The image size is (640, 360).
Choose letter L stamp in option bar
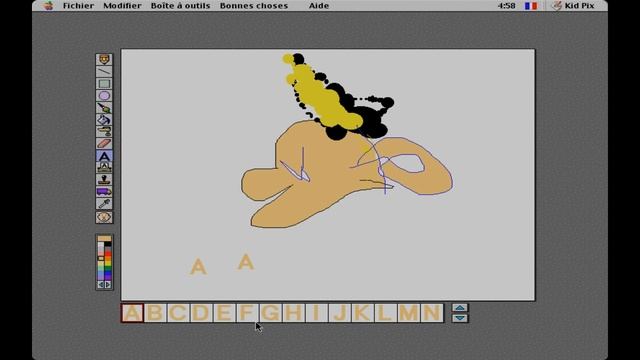pos(385,313)
